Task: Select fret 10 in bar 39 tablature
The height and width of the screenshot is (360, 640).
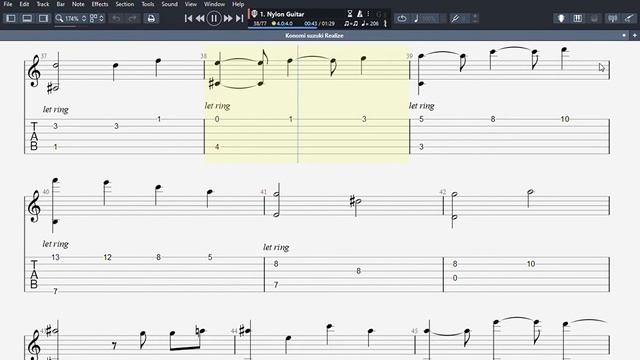Action: [x=564, y=119]
